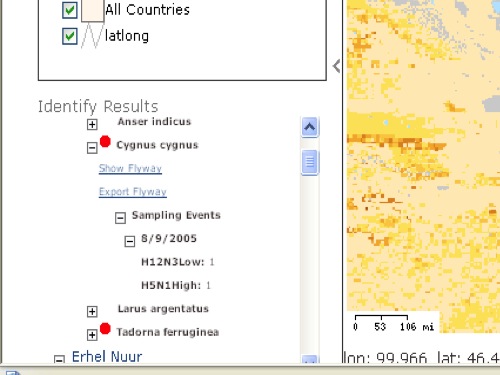Click the All Countries layer color swatch

tap(92, 10)
